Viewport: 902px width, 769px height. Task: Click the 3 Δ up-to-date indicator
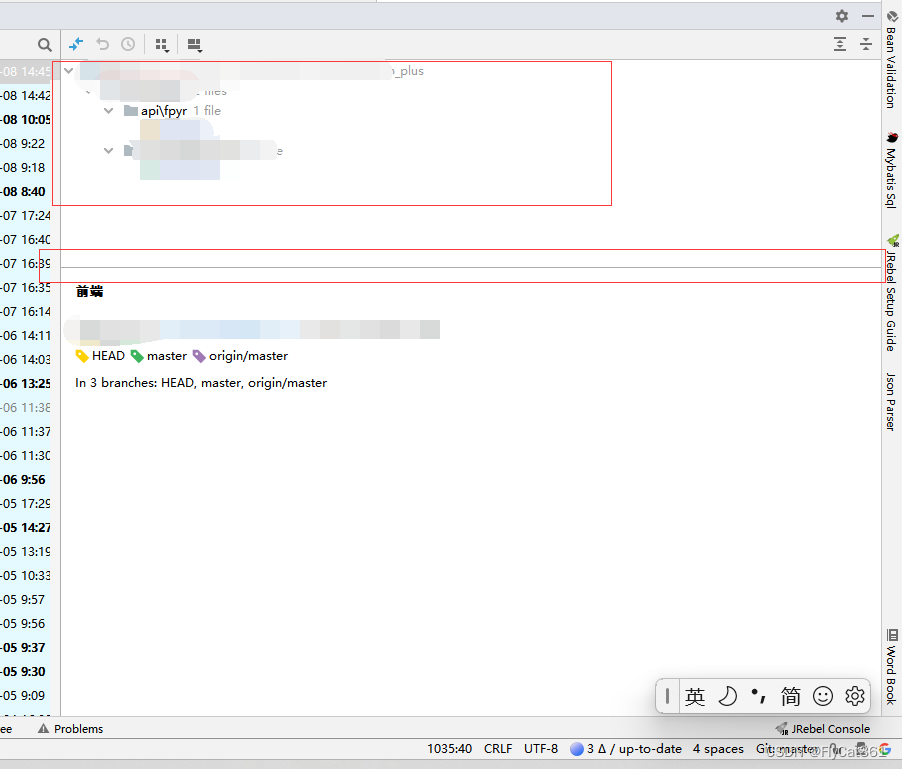point(625,748)
